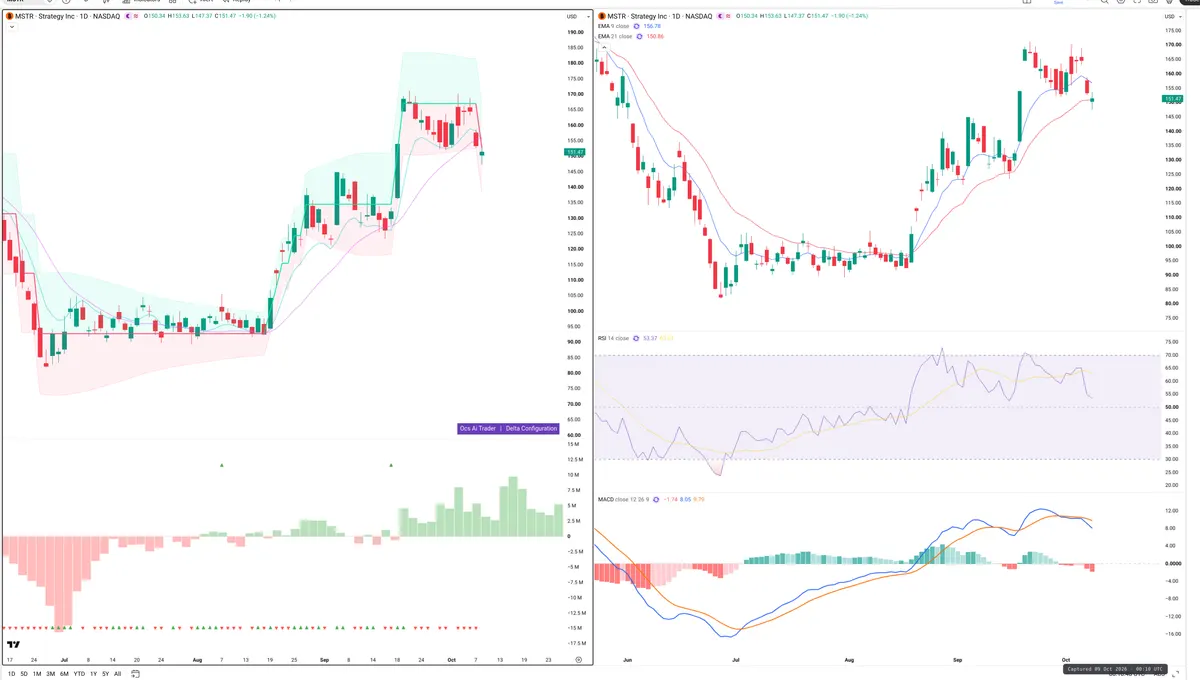This screenshot has height=680, width=1200.
Task: Set range to 5D
Action: 24,674
